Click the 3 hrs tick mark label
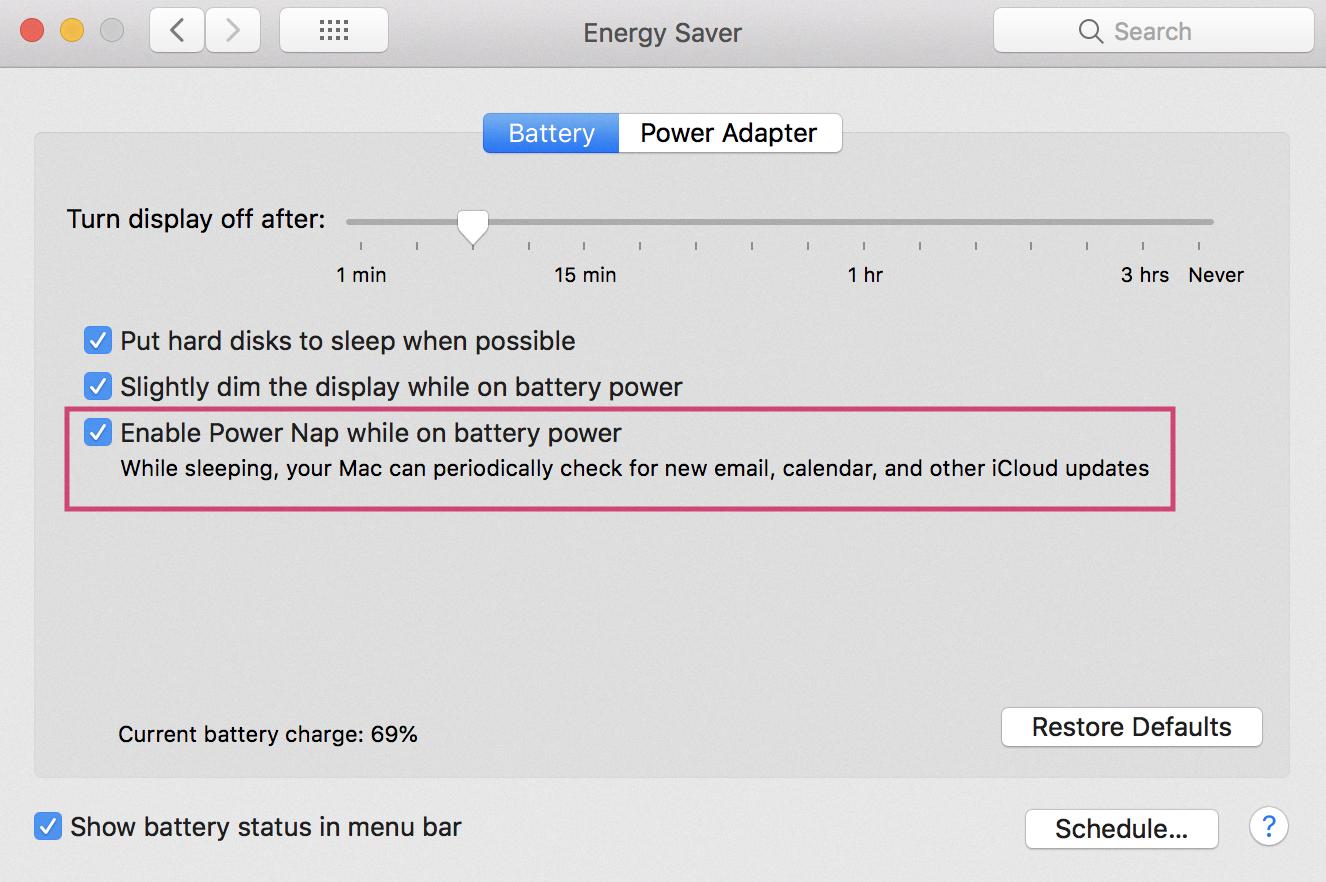This screenshot has height=882, width=1326. point(1144,274)
